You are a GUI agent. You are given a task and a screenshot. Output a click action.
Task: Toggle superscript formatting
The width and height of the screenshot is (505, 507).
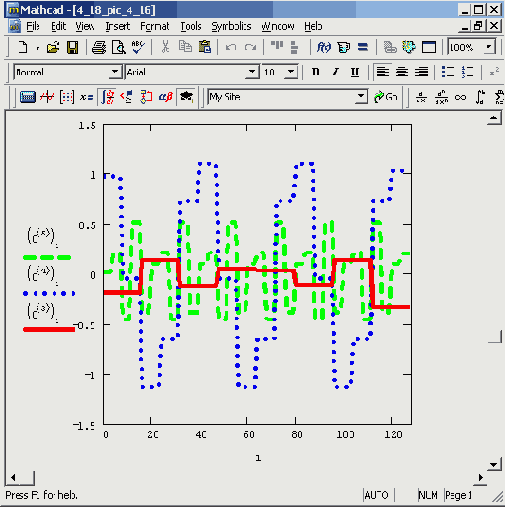pyautogui.click(x=494, y=72)
